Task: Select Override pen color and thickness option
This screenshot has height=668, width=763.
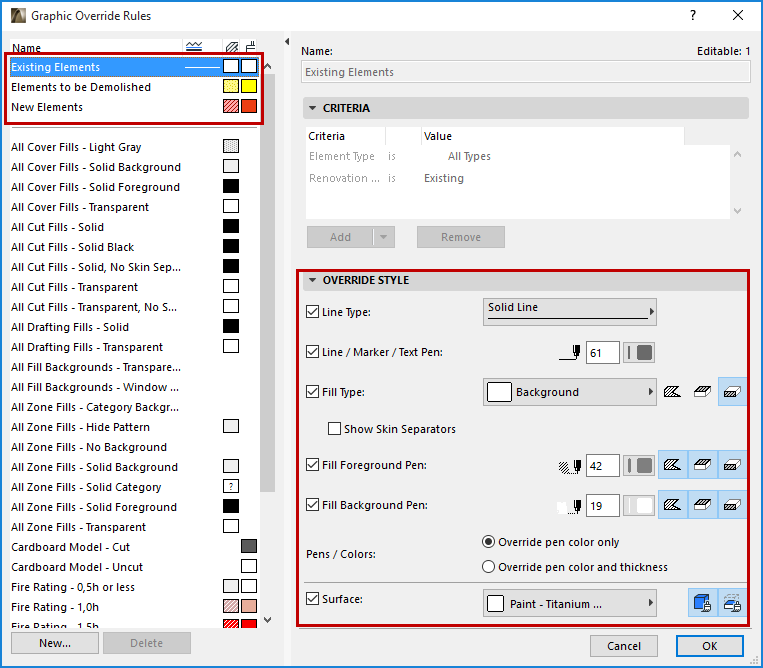Action: [x=488, y=567]
